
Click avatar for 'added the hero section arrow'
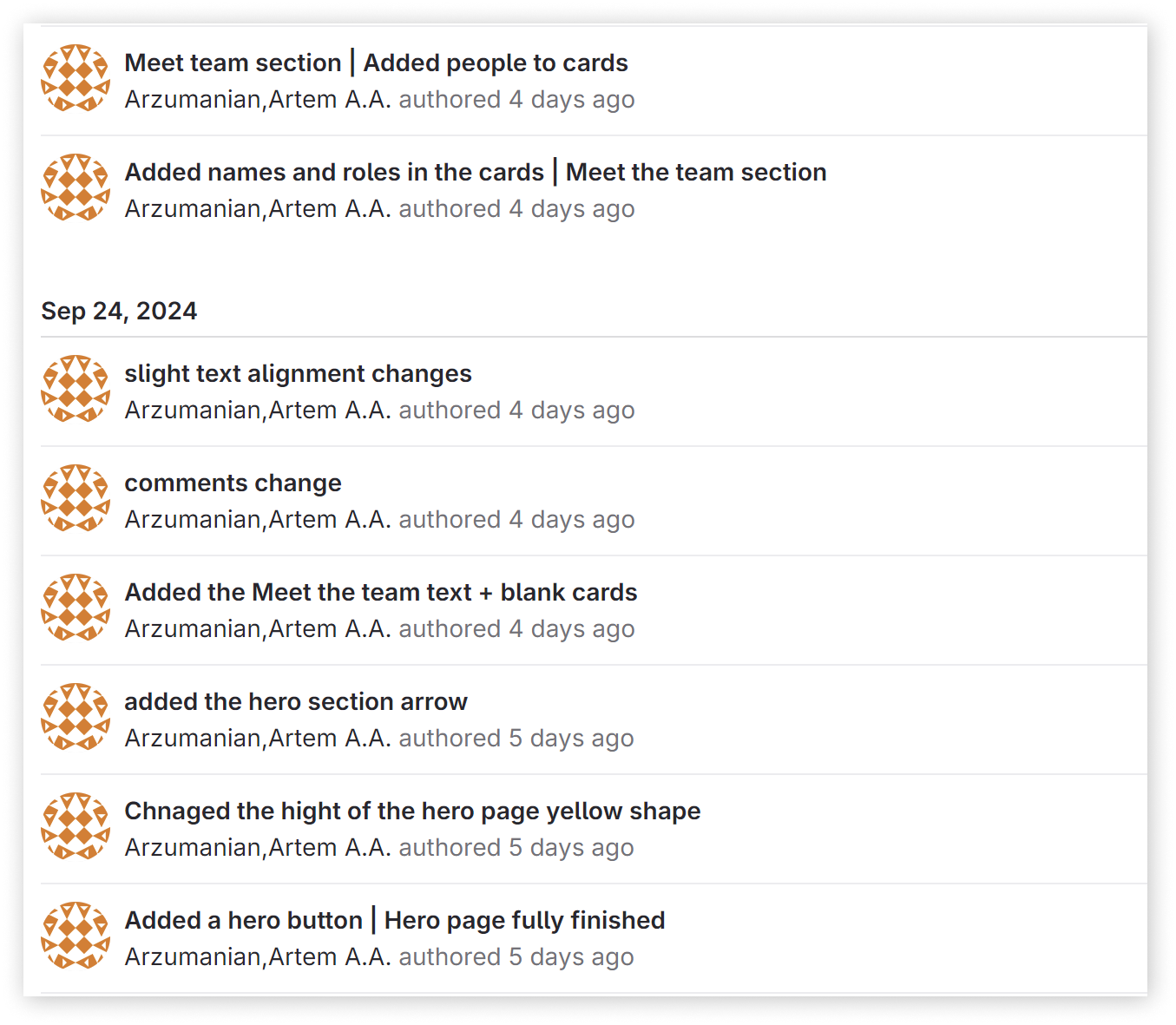coord(76,717)
